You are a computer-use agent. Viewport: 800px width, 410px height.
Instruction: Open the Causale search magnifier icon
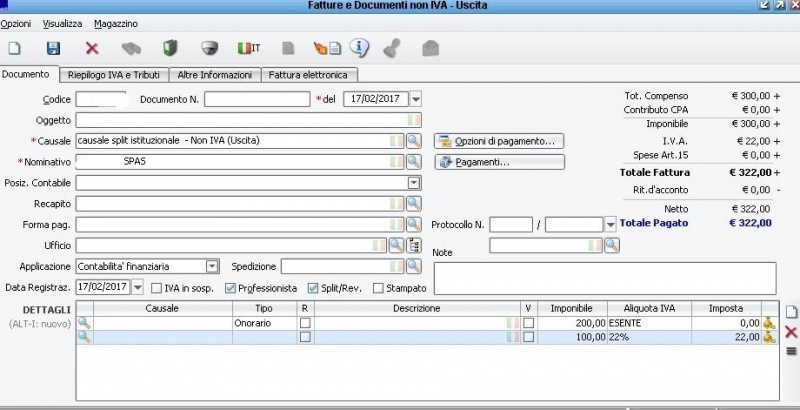coord(414,141)
